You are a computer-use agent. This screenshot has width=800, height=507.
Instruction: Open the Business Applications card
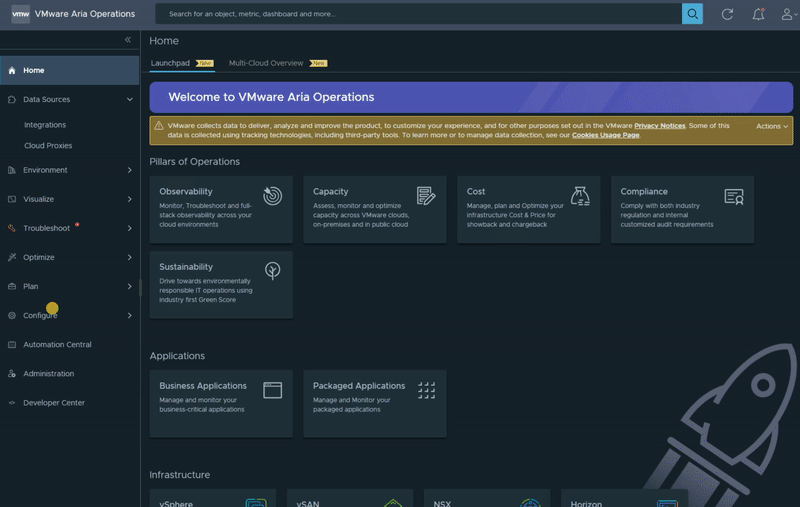click(x=221, y=403)
